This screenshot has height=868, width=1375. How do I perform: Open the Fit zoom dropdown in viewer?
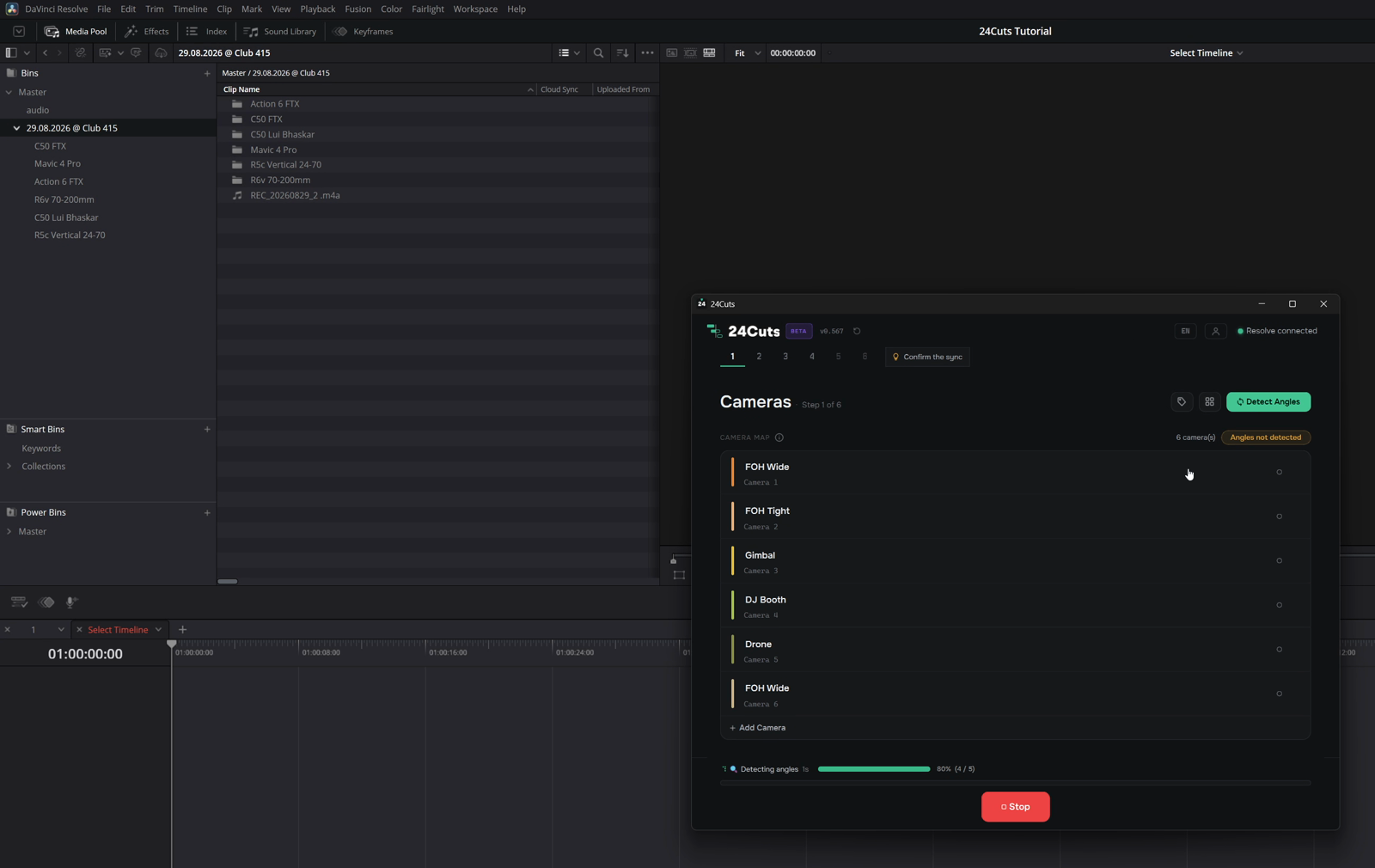[x=747, y=53]
